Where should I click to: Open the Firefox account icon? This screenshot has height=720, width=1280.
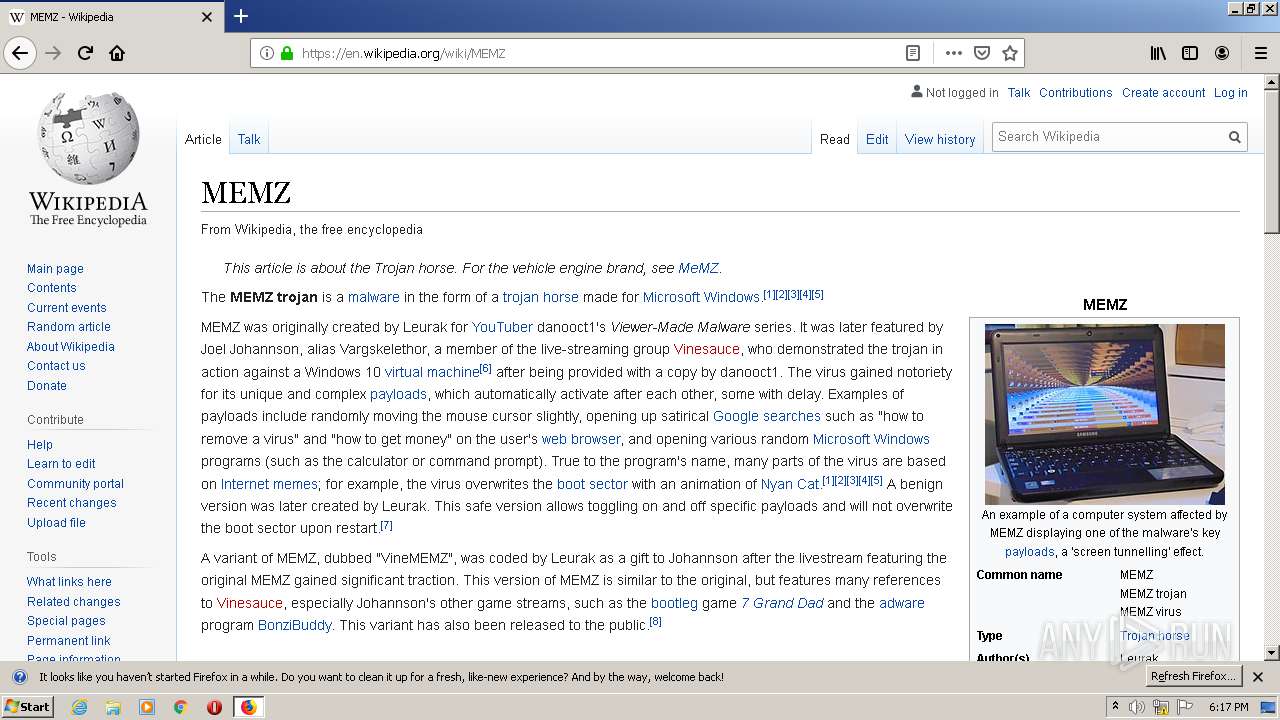tap(1222, 53)
